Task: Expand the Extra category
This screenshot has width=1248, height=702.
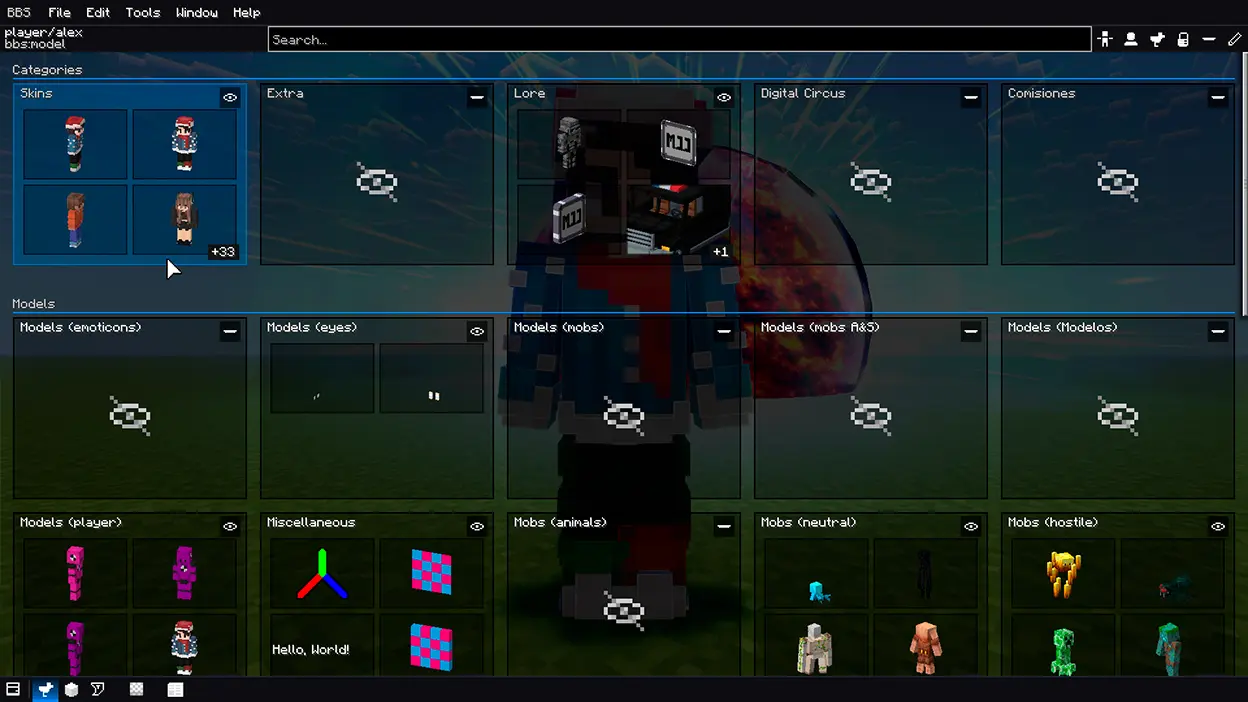Action: point(477,97)
